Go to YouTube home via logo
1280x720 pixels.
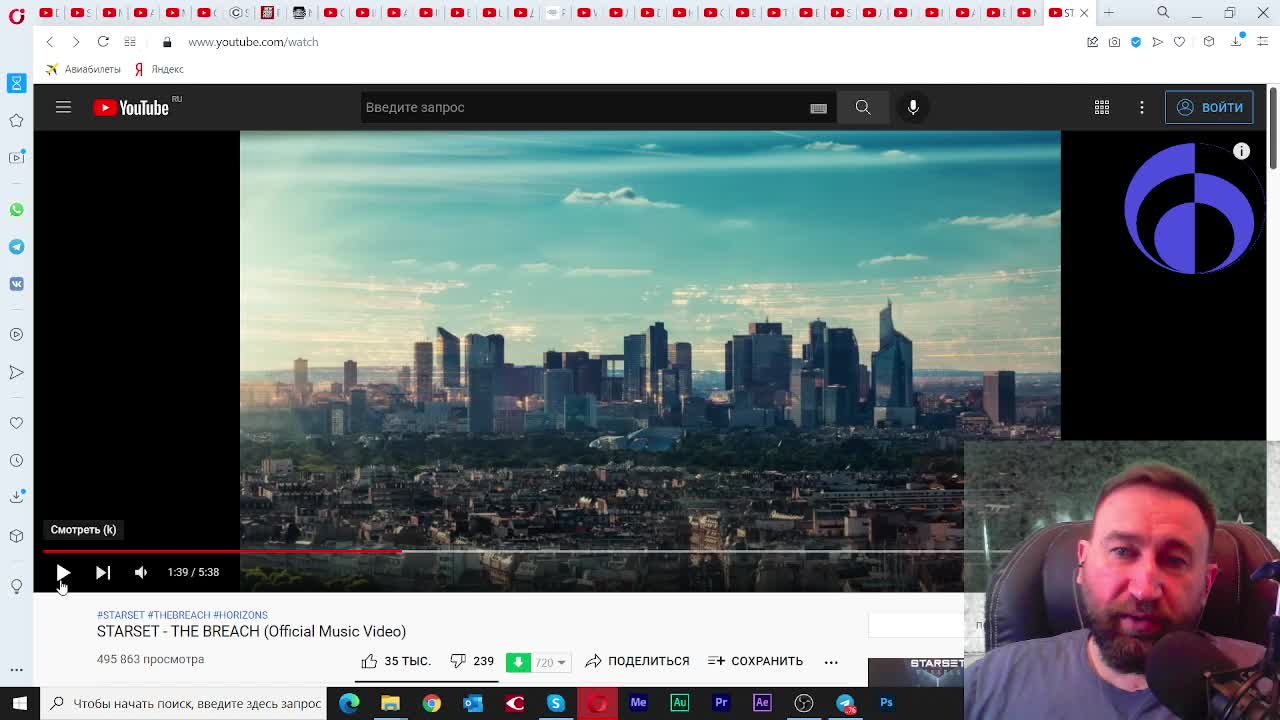(x=132, y=107)
